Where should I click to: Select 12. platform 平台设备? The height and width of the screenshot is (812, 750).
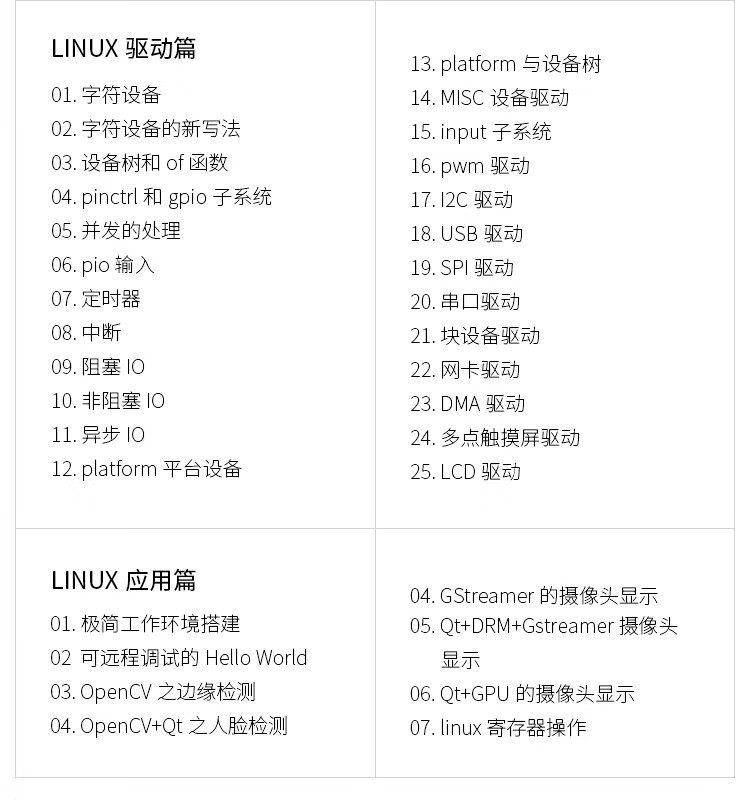(x=147, y=469)
